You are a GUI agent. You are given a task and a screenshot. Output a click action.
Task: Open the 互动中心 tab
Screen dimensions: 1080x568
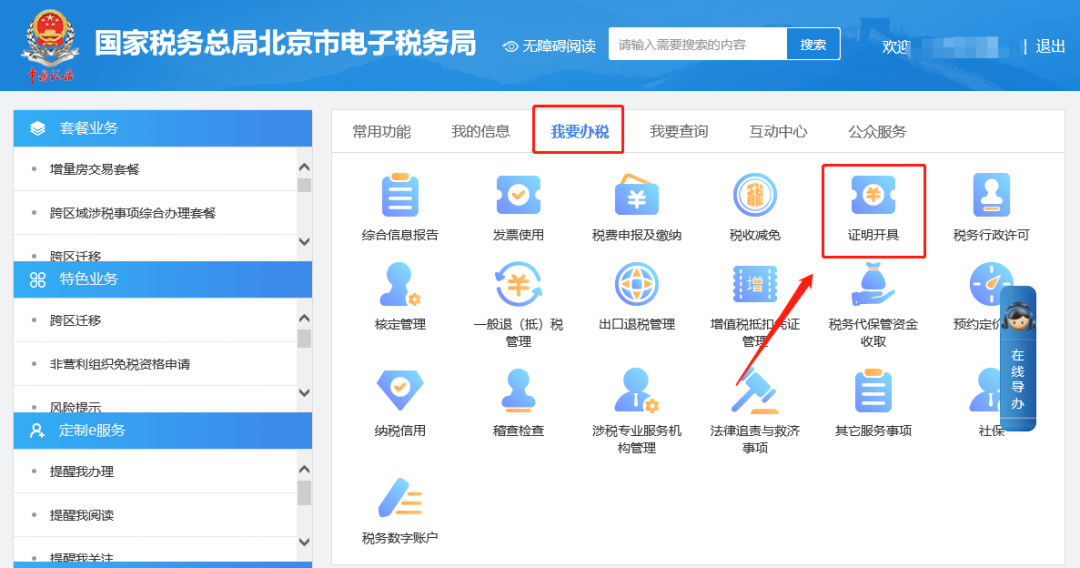point(778,132)
